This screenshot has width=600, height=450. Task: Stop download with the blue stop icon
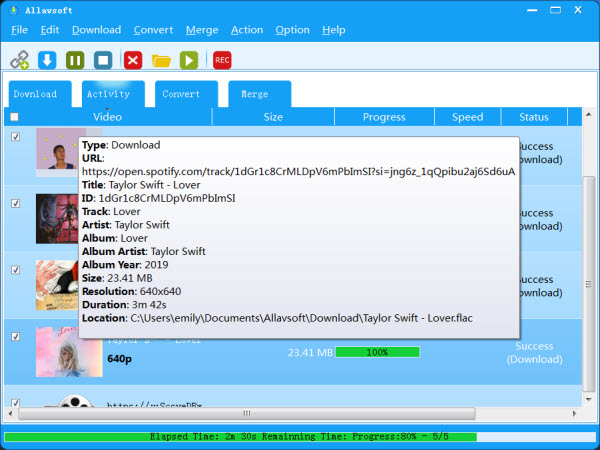[103, 60]
